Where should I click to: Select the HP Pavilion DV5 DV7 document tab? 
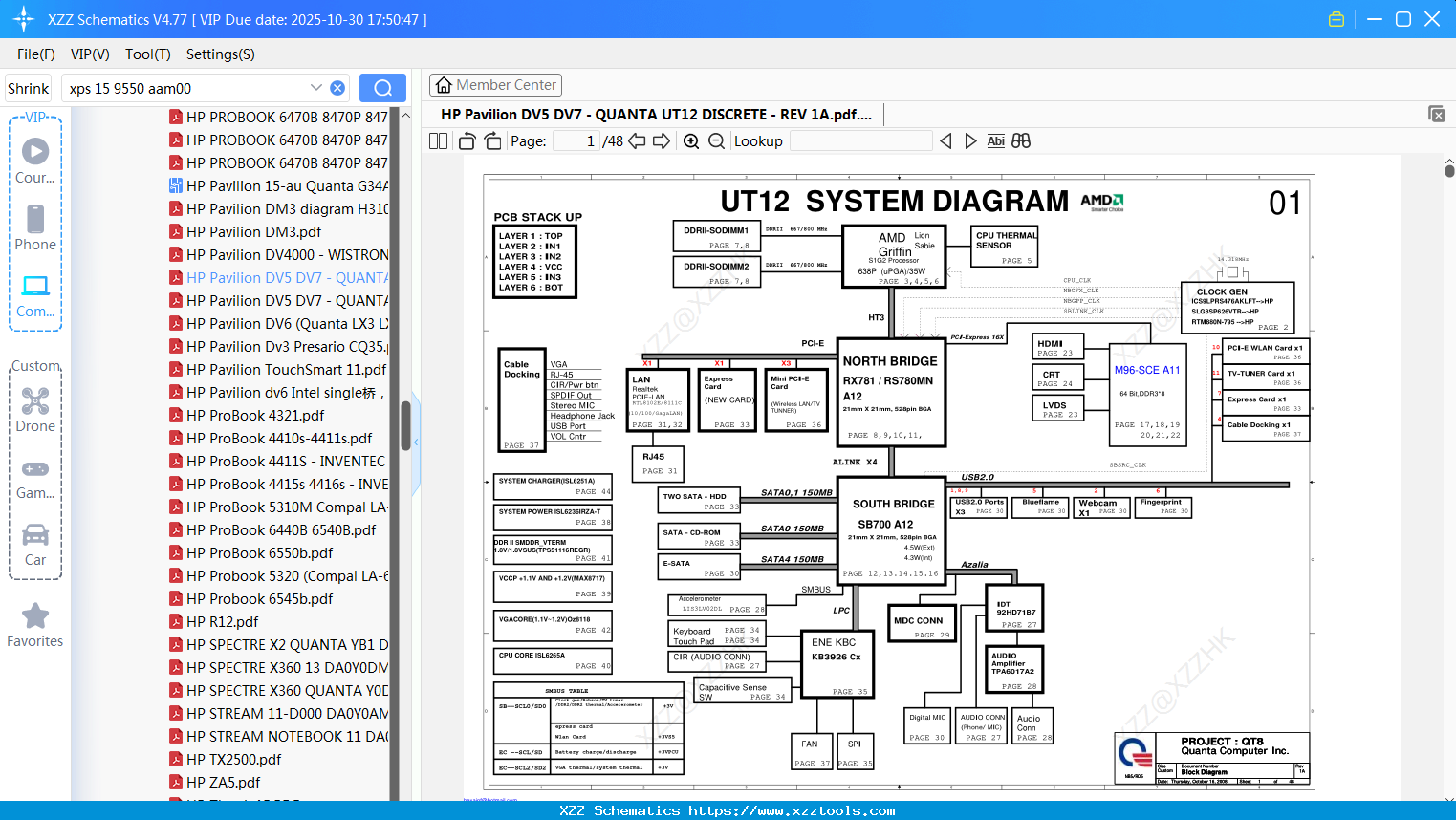tap(656, 115)
